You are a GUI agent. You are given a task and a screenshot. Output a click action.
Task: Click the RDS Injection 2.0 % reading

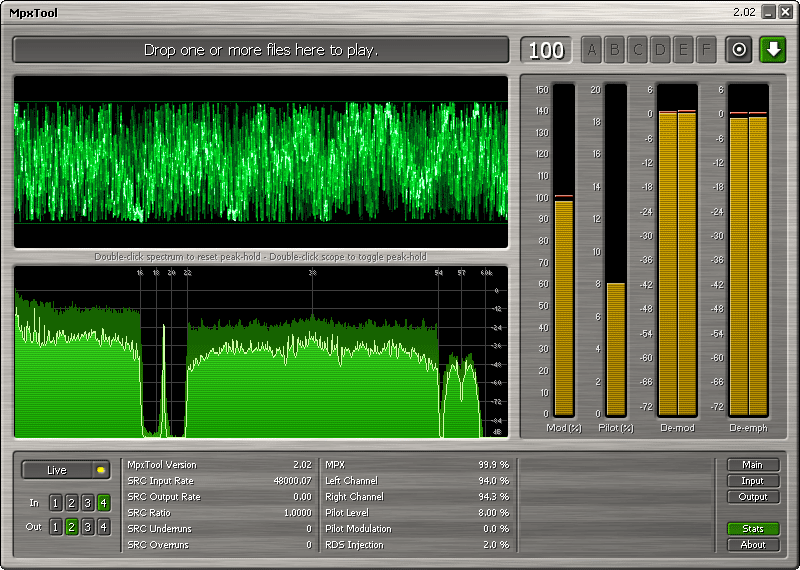496,544
